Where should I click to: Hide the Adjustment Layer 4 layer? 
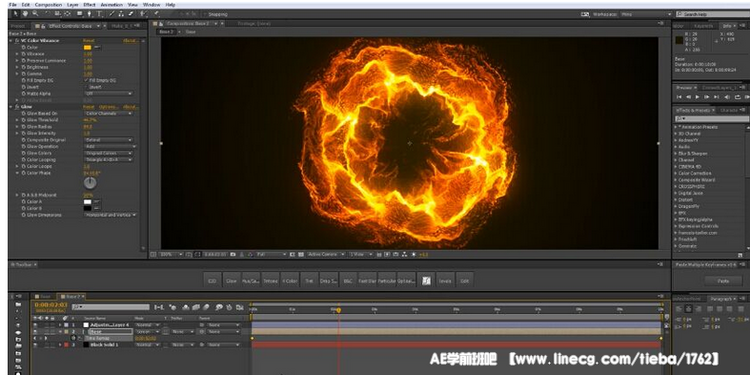click(x=35, y=325)
